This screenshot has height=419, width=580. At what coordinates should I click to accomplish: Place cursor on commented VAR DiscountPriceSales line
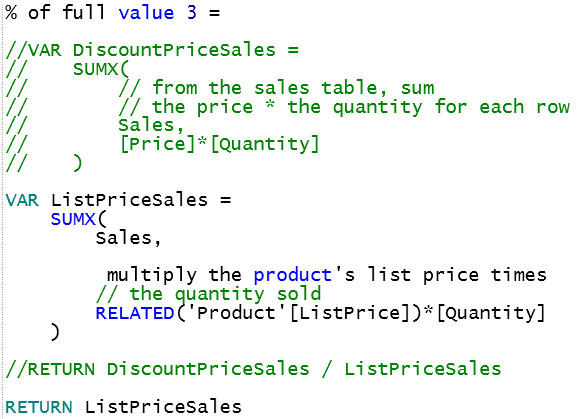(152, 50)
